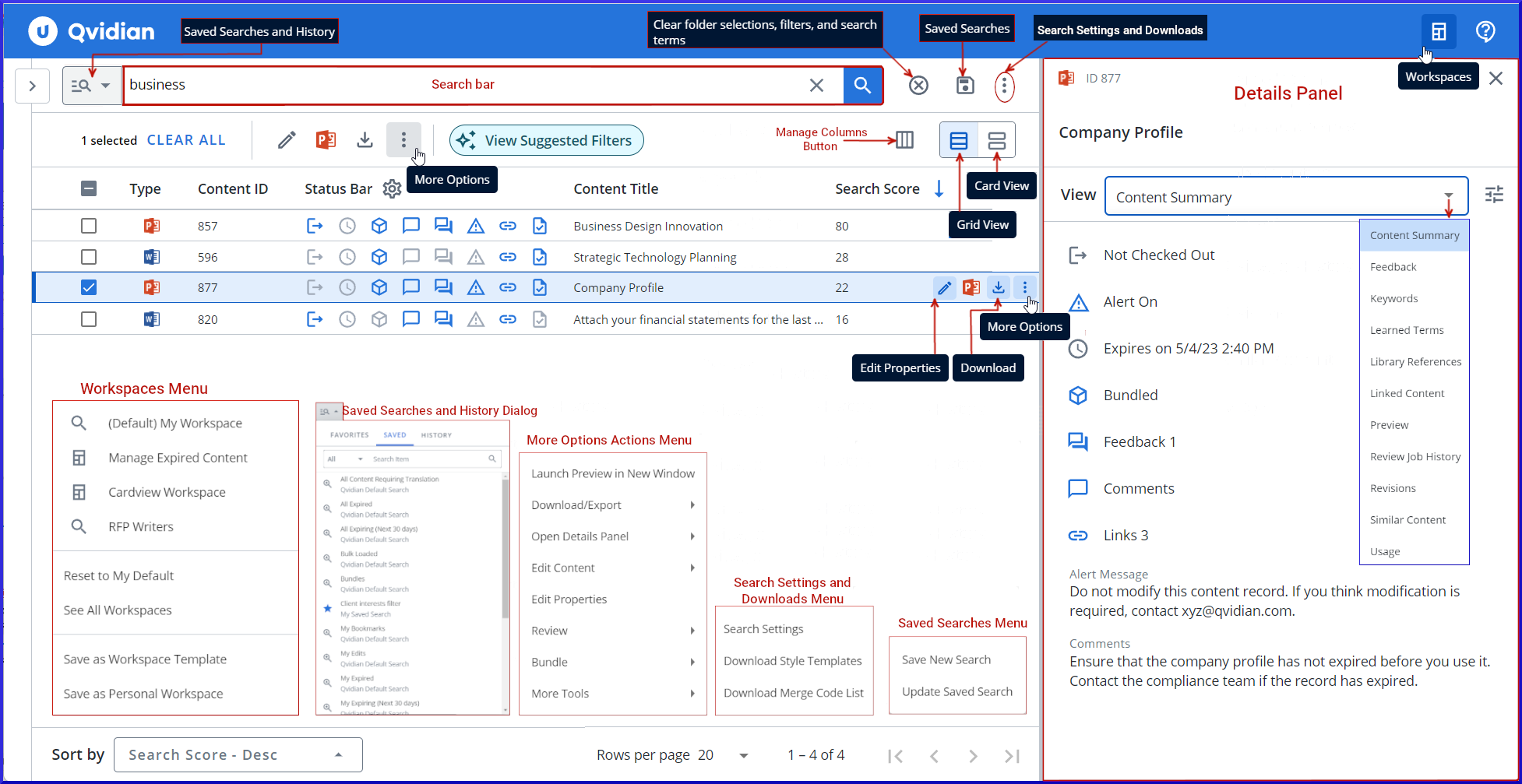Click Content Title column header
Viewport: 1522px width, 784px height.
[615, 189]
